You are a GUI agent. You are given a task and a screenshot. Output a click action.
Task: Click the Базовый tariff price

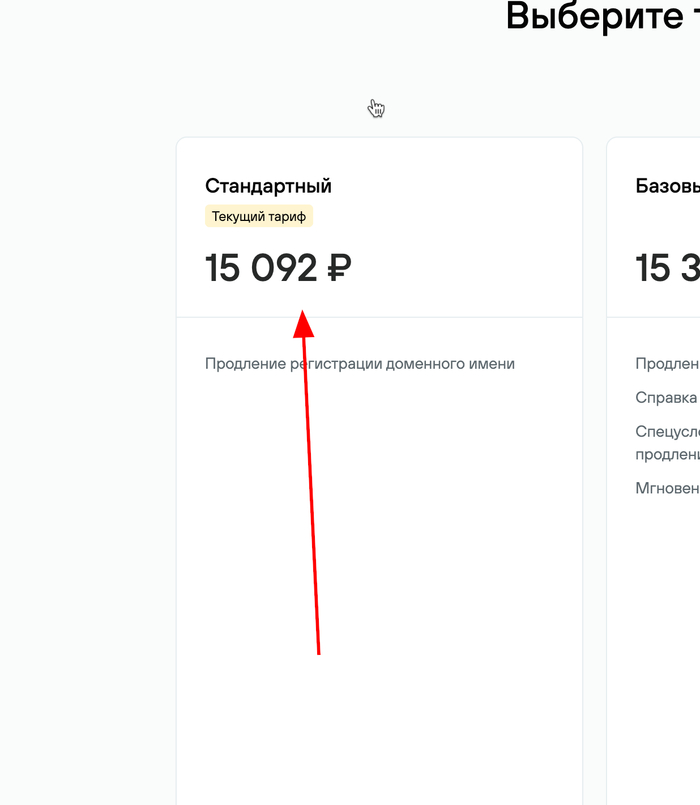pyautogui.click(x=667, y=268)
